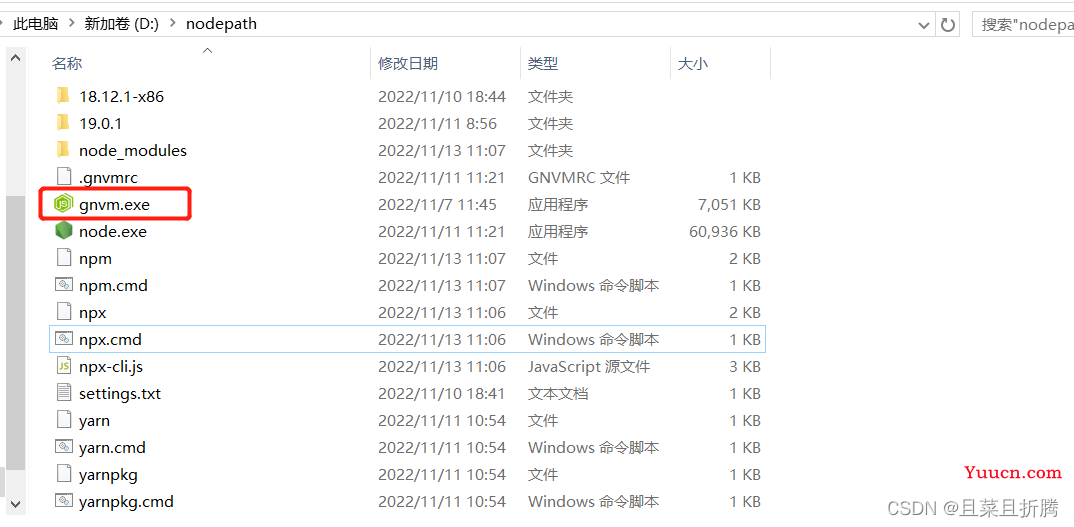
Task: Click the JavaScript 源文件 type cell
Action: coord(588,367)
